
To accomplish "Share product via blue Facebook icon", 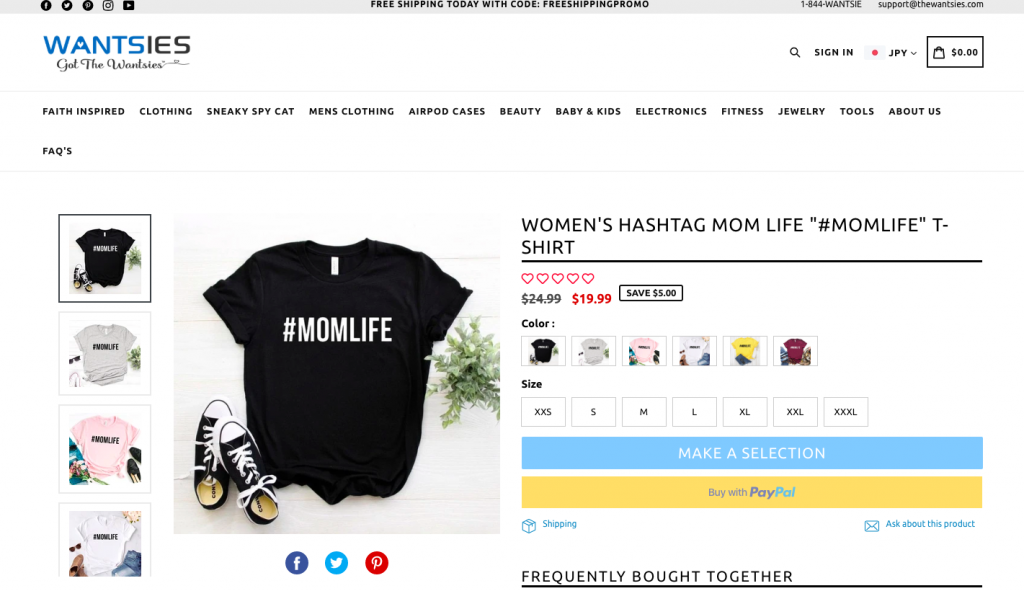I will 296,562.
